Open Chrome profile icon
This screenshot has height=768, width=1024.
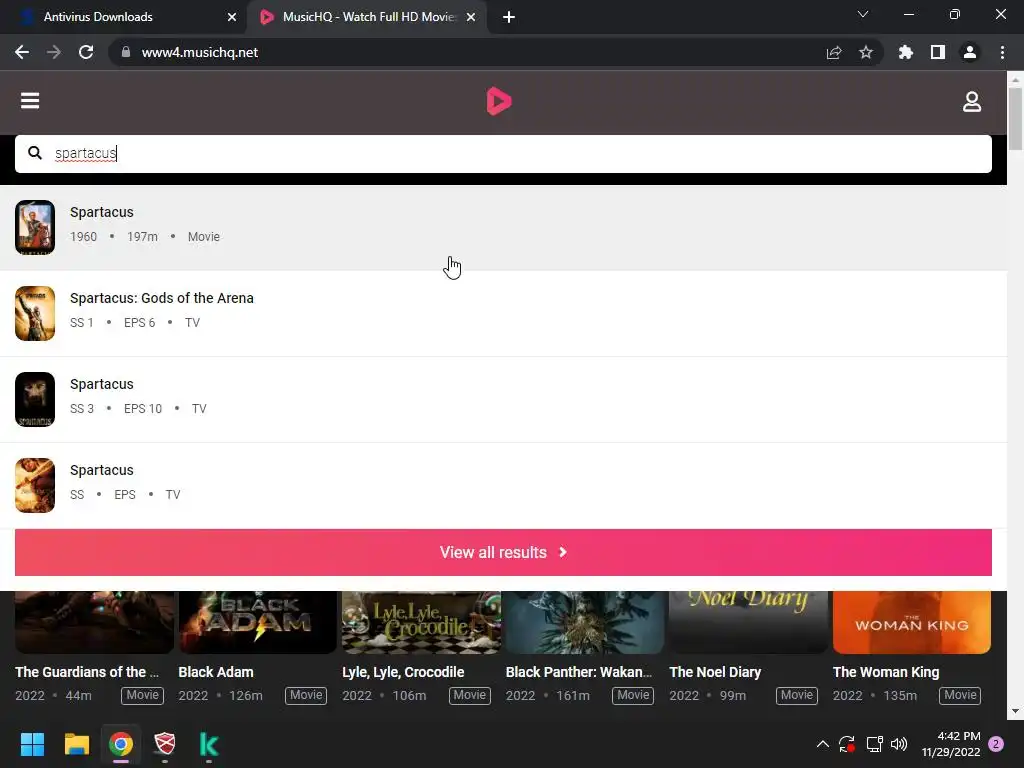click(970, 52)
